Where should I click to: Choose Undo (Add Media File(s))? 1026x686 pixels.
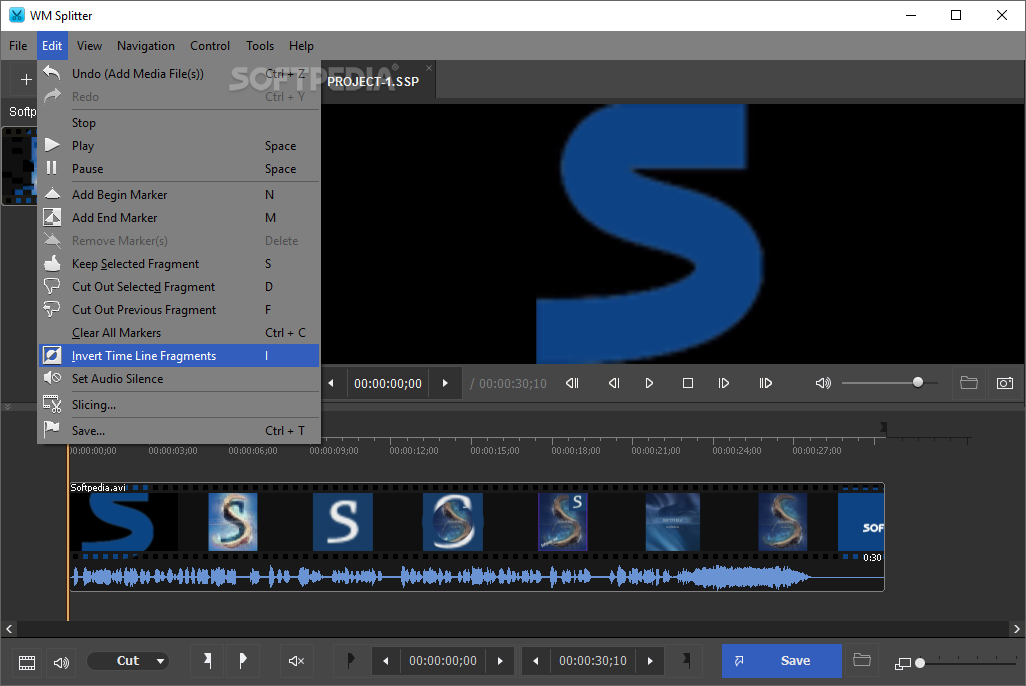tap(179, 74)
